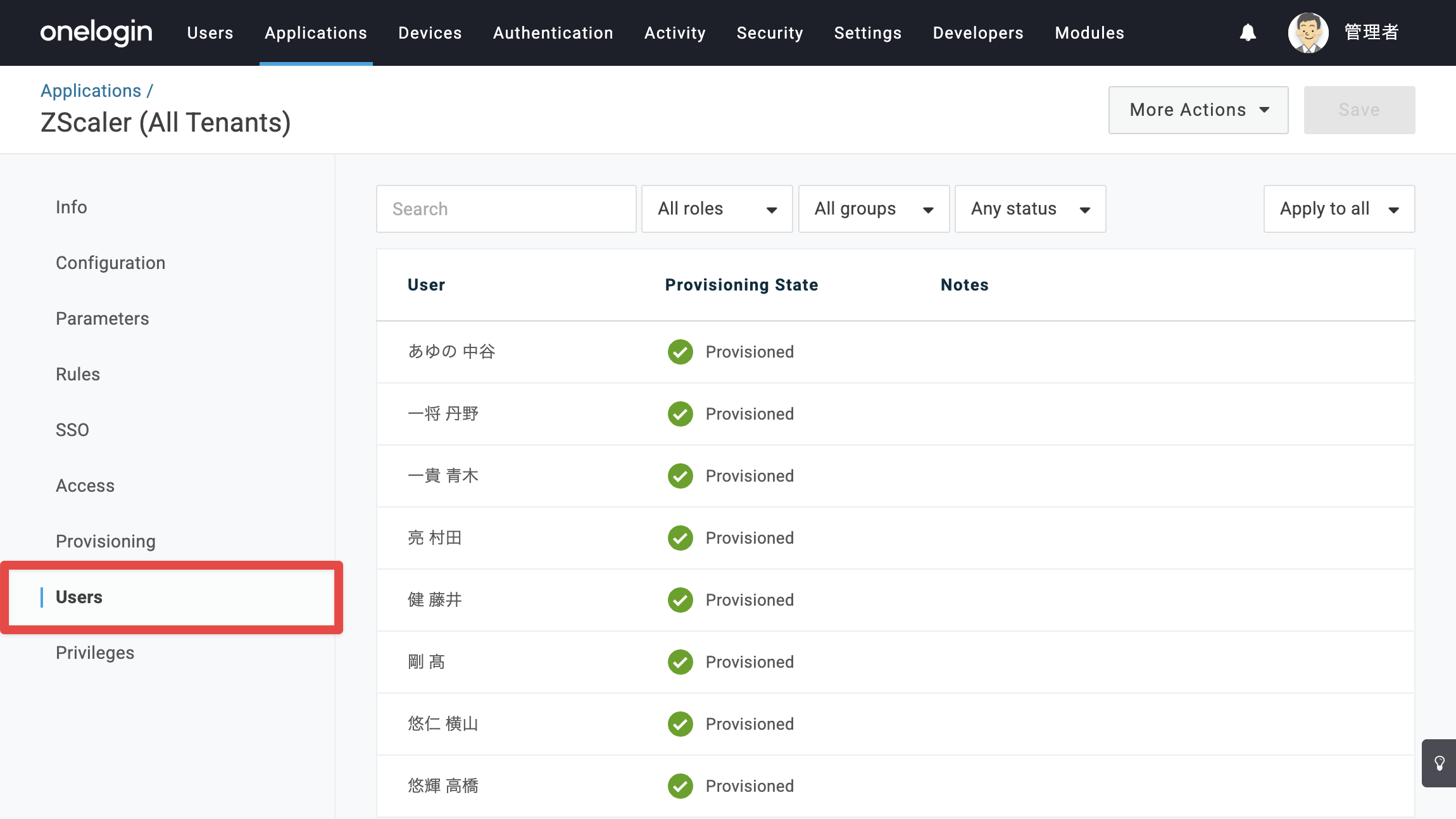Screen dimensions: 1456x819
Task: Open the Any status filter
Action: point(1030,209)
